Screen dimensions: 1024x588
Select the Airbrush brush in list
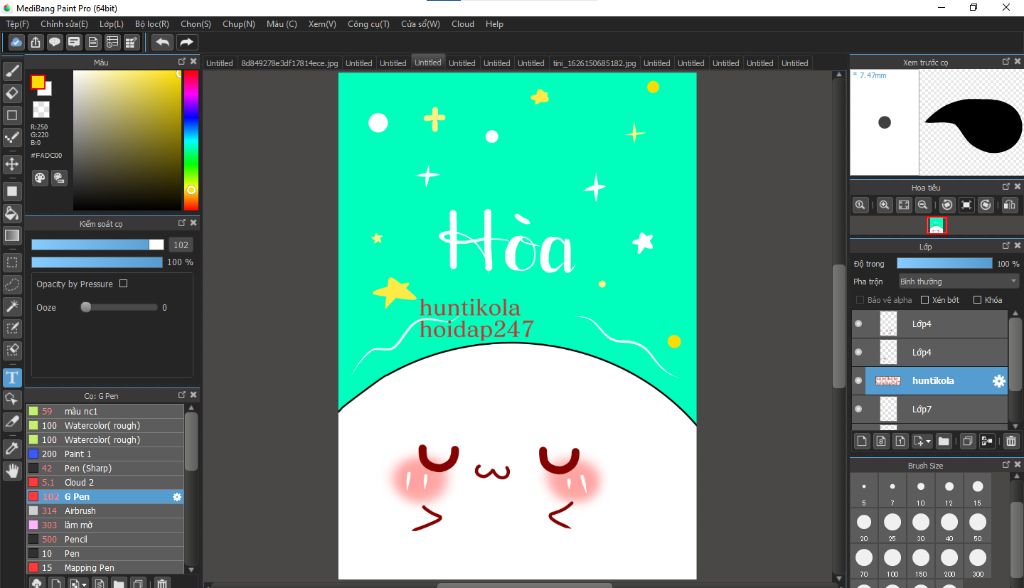tap(80, 511)
